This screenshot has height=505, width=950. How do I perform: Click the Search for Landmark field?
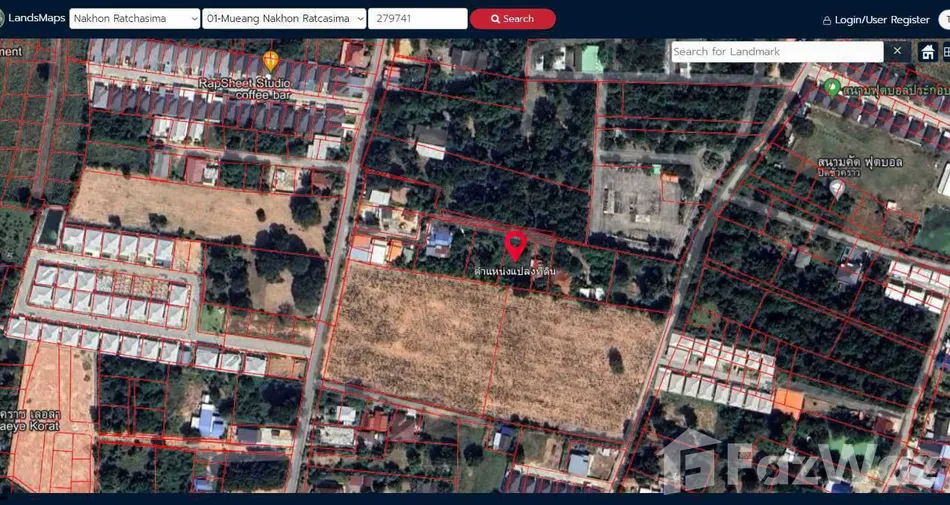coord(776,52)
